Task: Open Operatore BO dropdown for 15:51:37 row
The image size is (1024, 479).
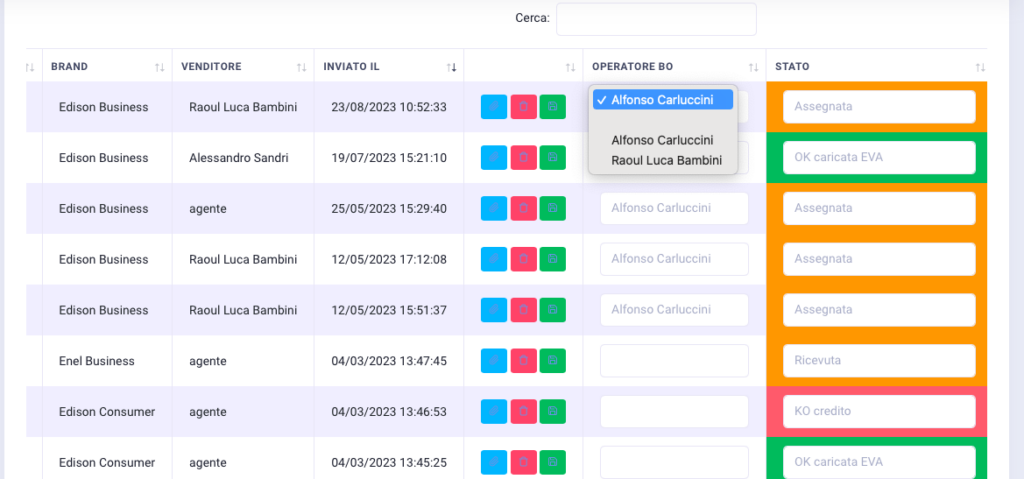Action: (x=674, y=310)
